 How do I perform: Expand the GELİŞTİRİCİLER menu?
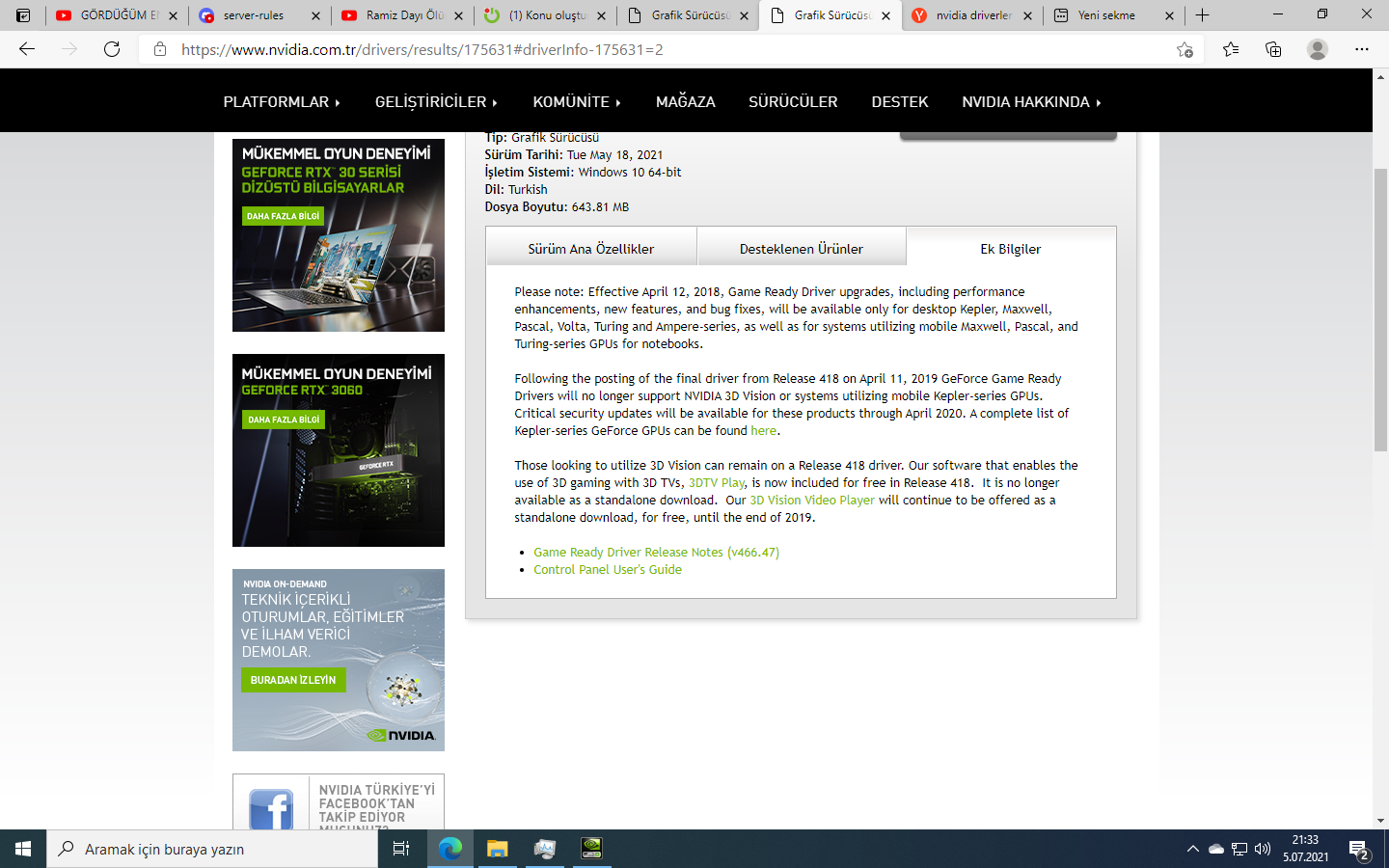pyautogui.click(x=436, y=101)
